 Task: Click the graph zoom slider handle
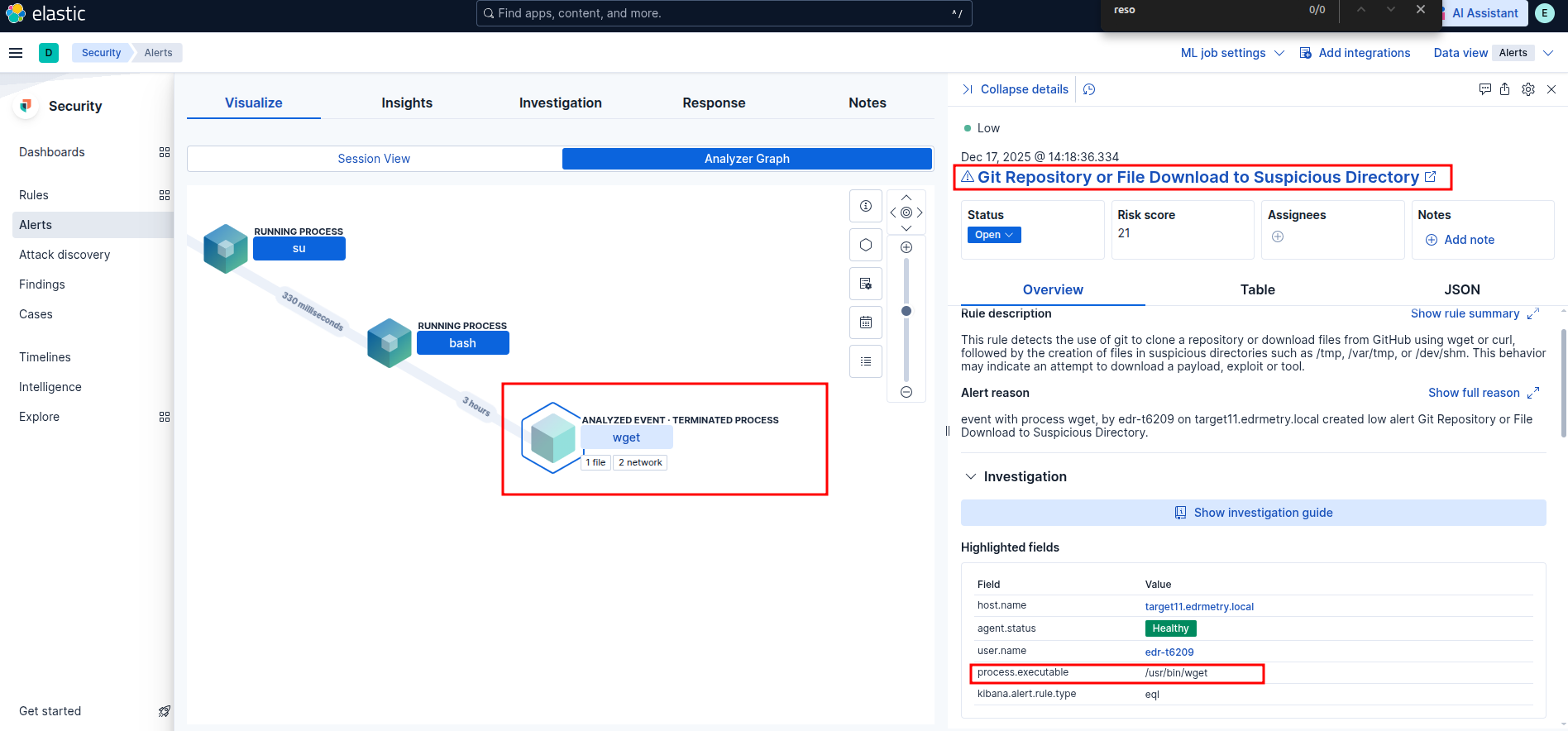tap(906, 311)
